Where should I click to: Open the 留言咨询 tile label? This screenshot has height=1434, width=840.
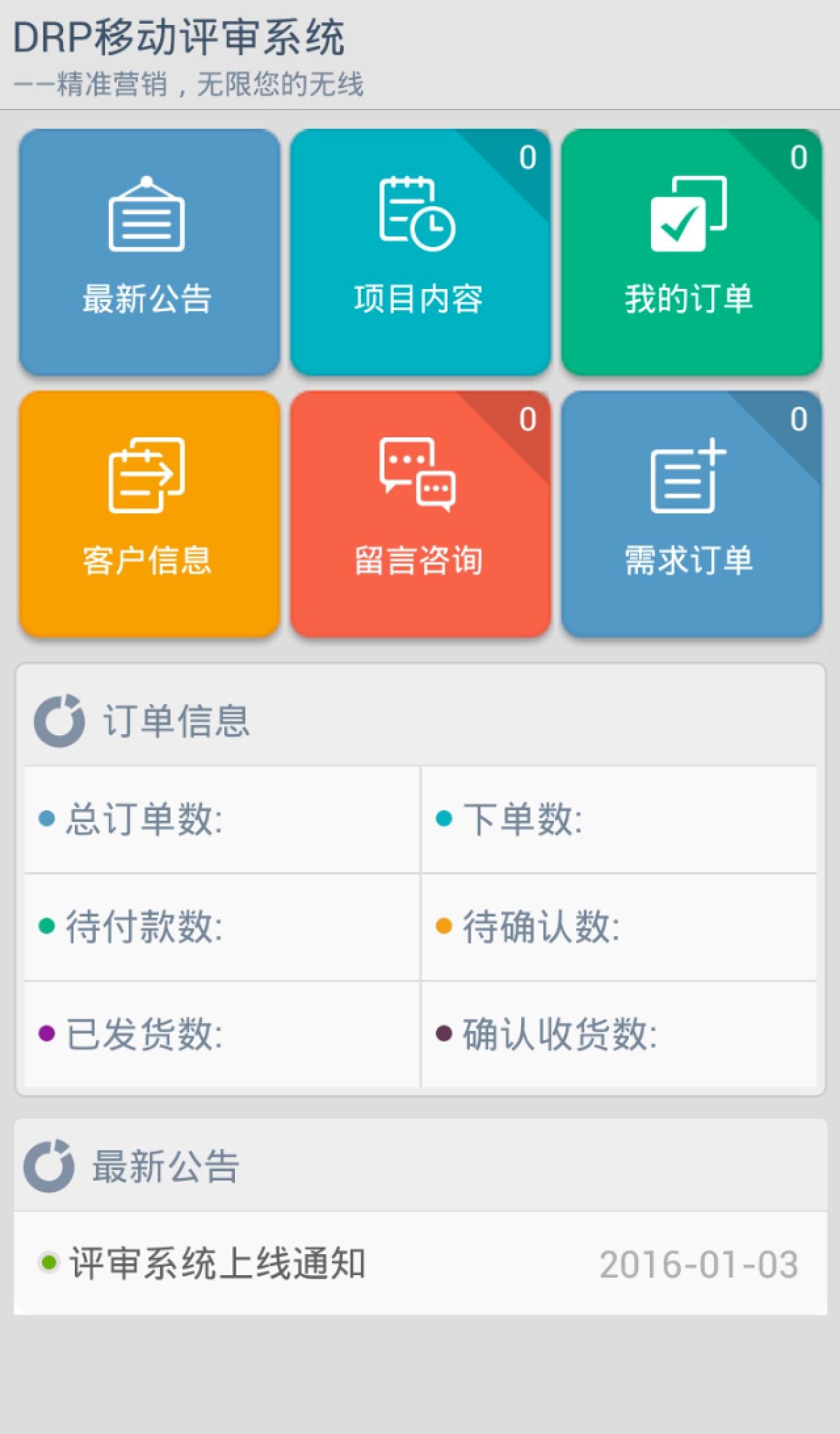pos(418,561)
